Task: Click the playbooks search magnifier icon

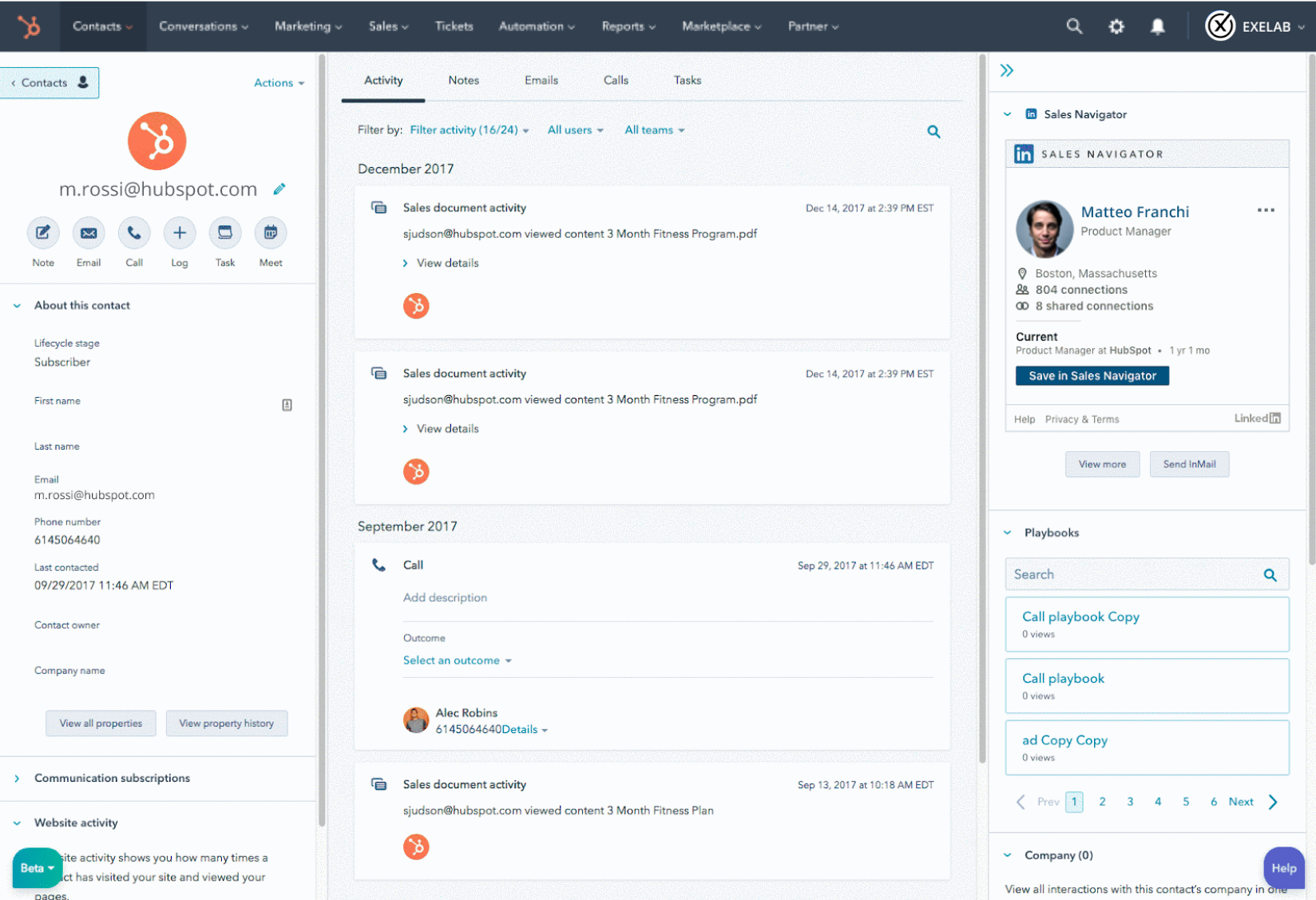Action: [1270, 575]
